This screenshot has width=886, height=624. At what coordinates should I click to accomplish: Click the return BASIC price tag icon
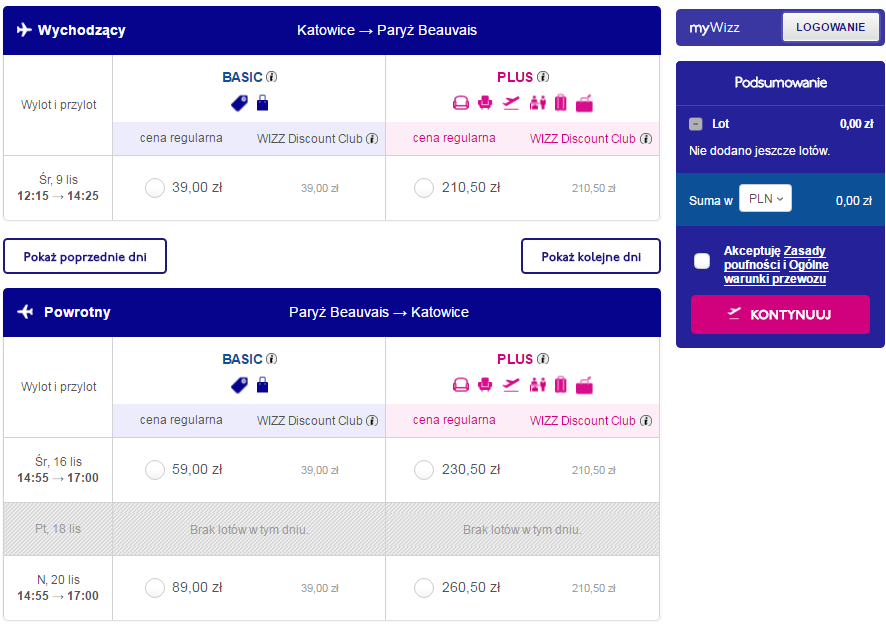pyautogui.click(x=240, y=385)
